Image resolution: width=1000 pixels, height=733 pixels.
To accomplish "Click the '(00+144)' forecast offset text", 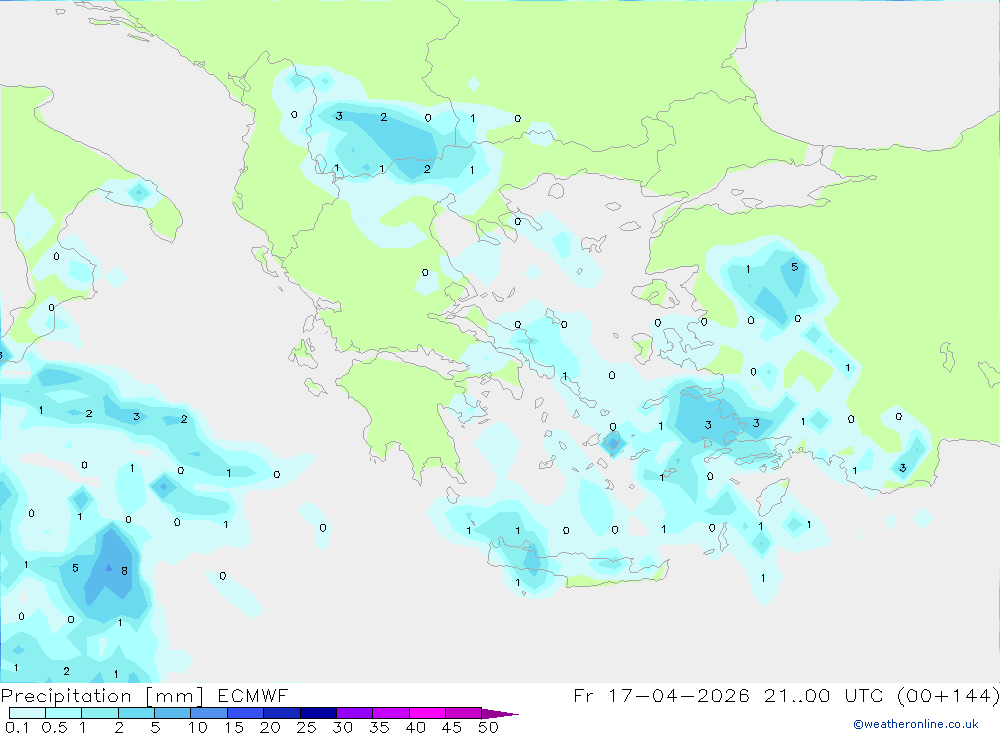I will [x=948, y=695].
